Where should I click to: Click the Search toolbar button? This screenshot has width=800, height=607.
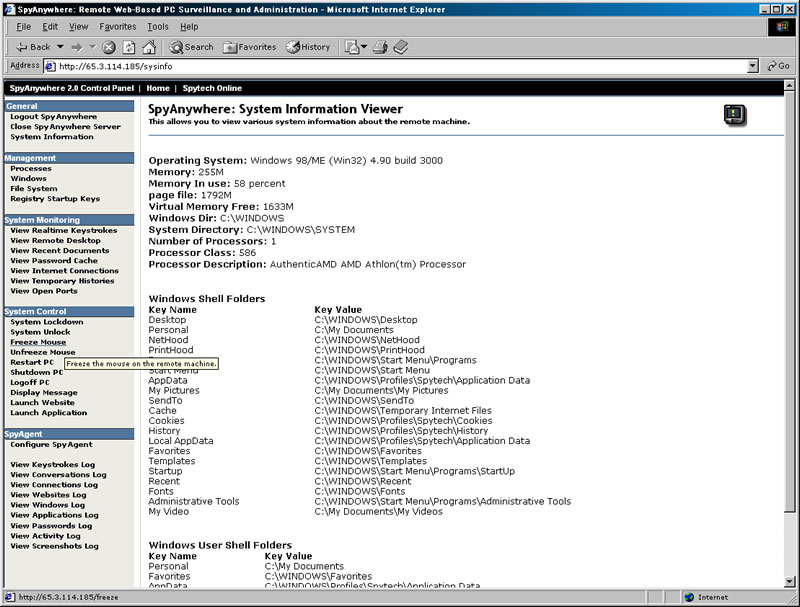click(191, 47)
